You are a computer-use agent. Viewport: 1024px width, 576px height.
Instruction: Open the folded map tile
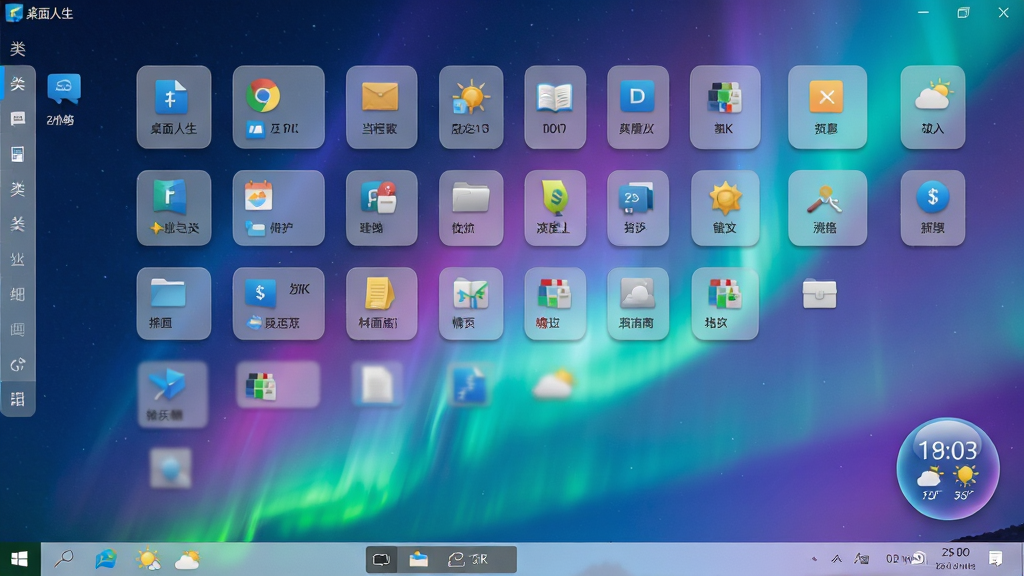pos(471,303)
